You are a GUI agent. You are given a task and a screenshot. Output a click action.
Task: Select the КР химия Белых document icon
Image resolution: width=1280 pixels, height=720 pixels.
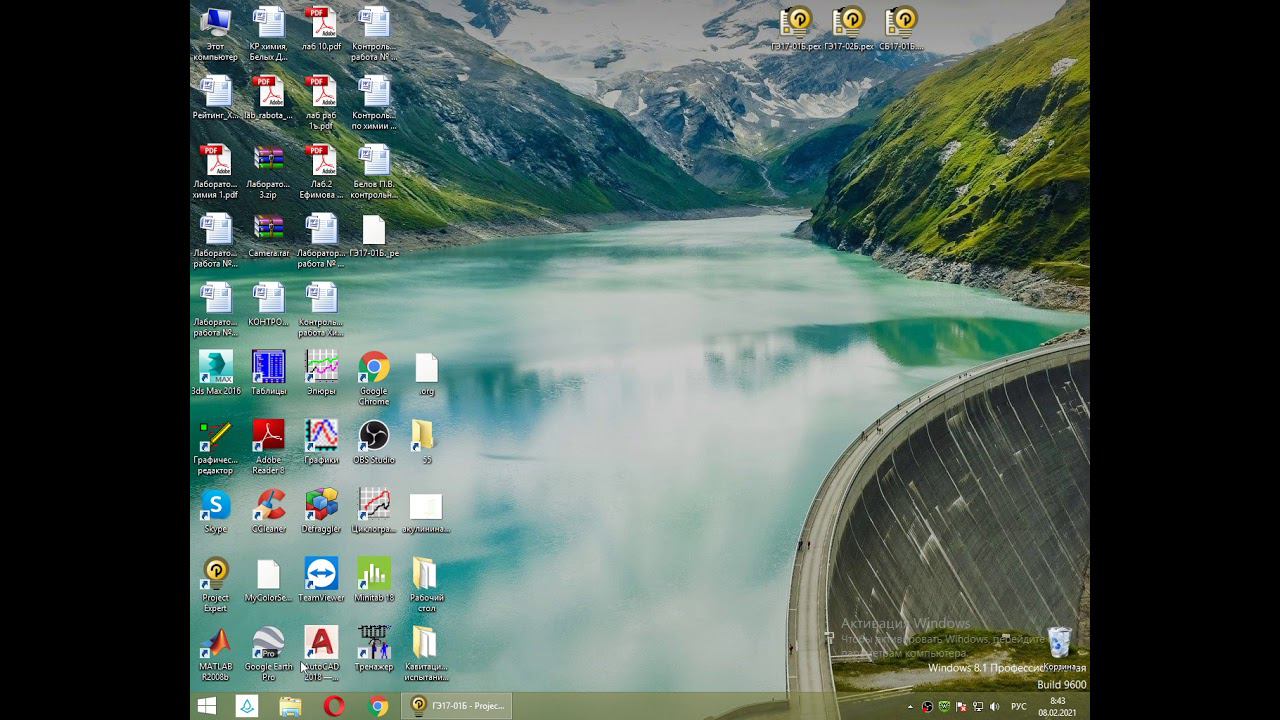(268, 33)
